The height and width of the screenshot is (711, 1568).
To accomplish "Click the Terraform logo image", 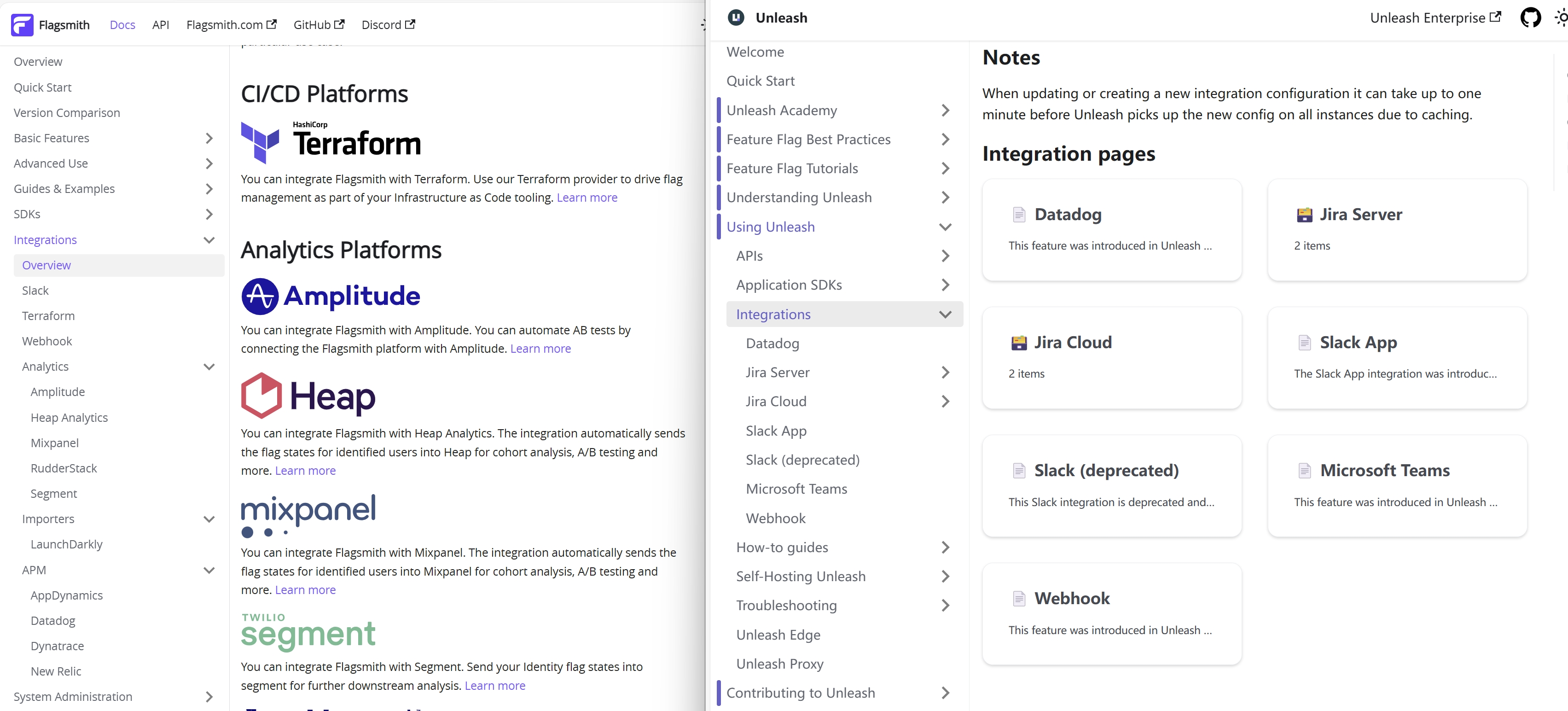I will [331, 142].
